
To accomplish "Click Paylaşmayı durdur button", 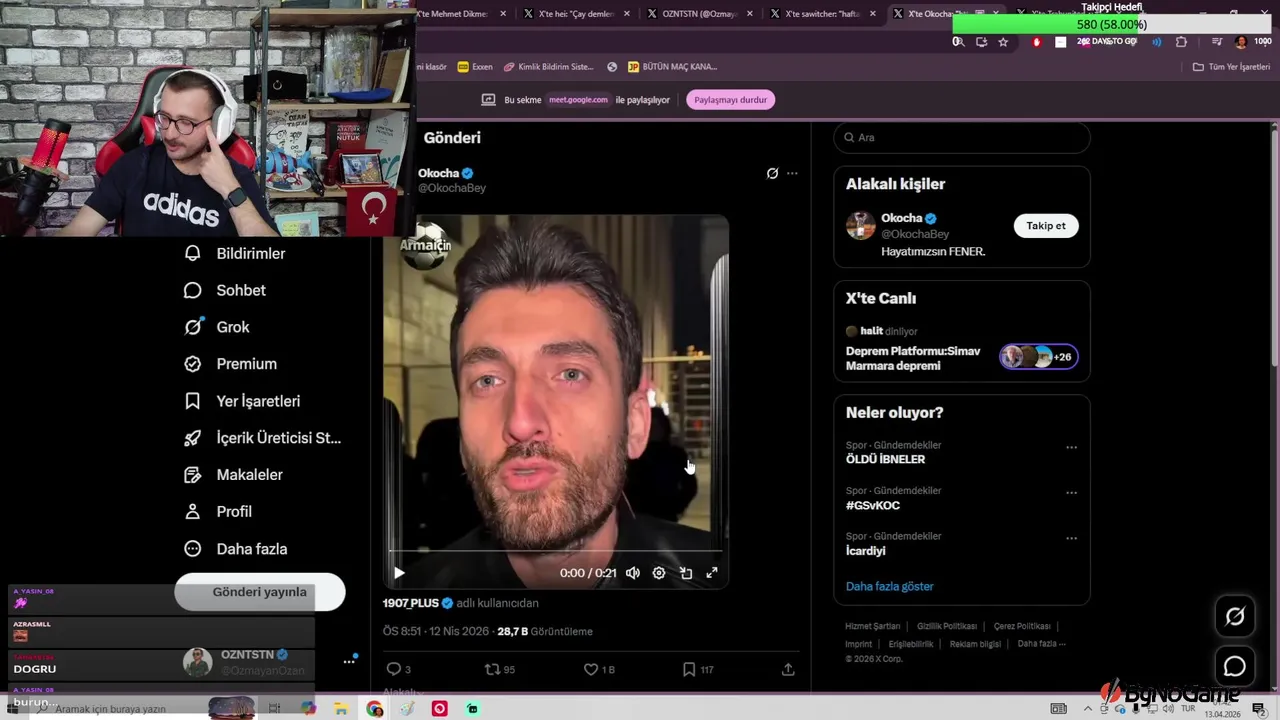I will (x=731, y=100).
